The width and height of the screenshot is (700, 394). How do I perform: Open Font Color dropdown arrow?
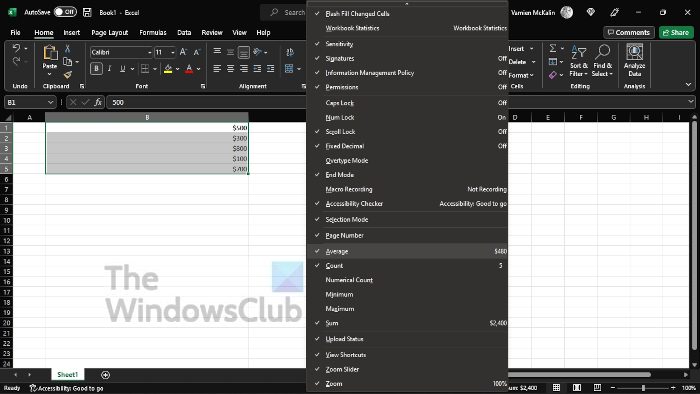pyautogui.click(x=199, y=69)
